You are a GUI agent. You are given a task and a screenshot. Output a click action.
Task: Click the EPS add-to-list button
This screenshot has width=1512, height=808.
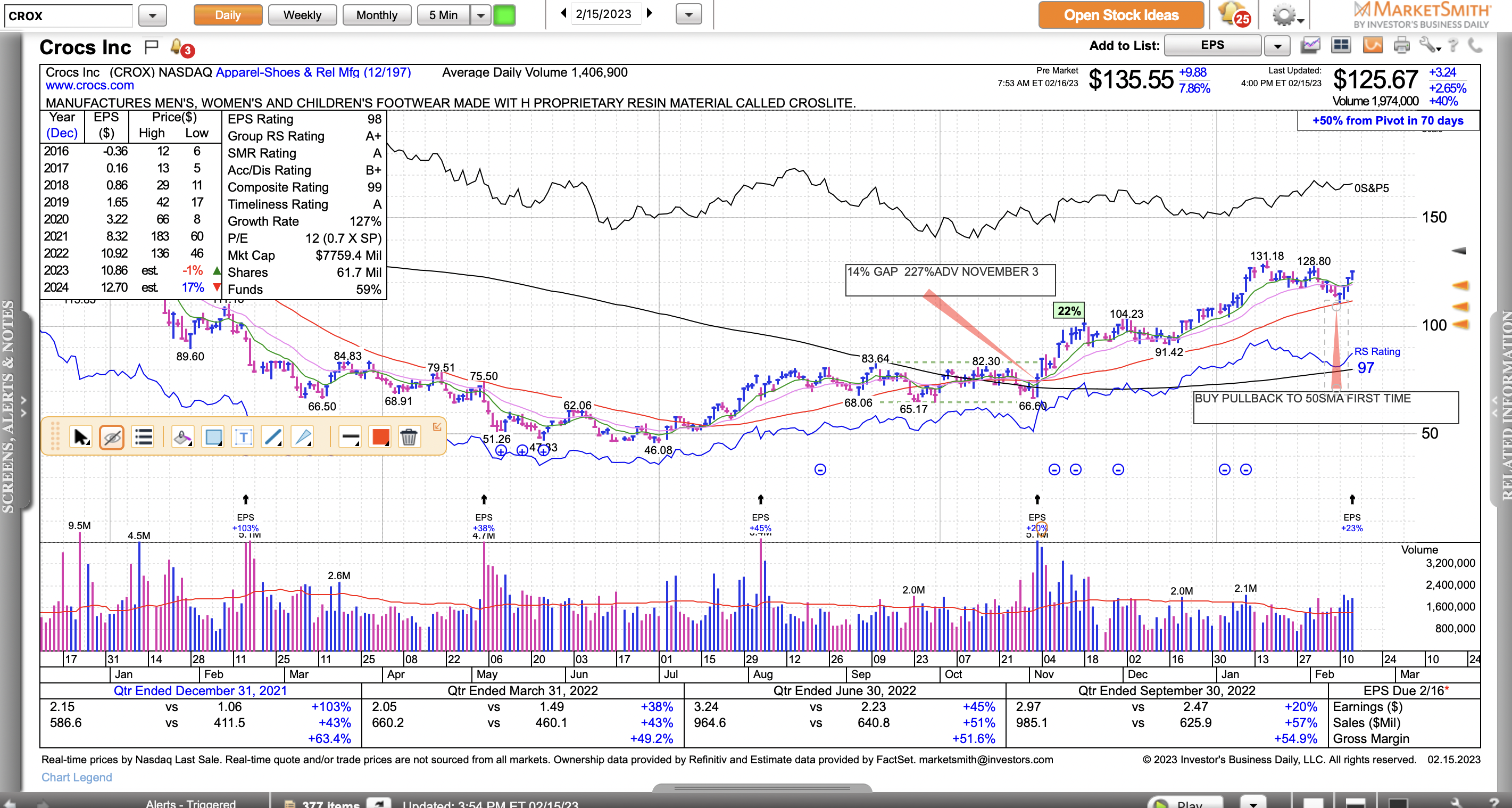pos(1212,45)
